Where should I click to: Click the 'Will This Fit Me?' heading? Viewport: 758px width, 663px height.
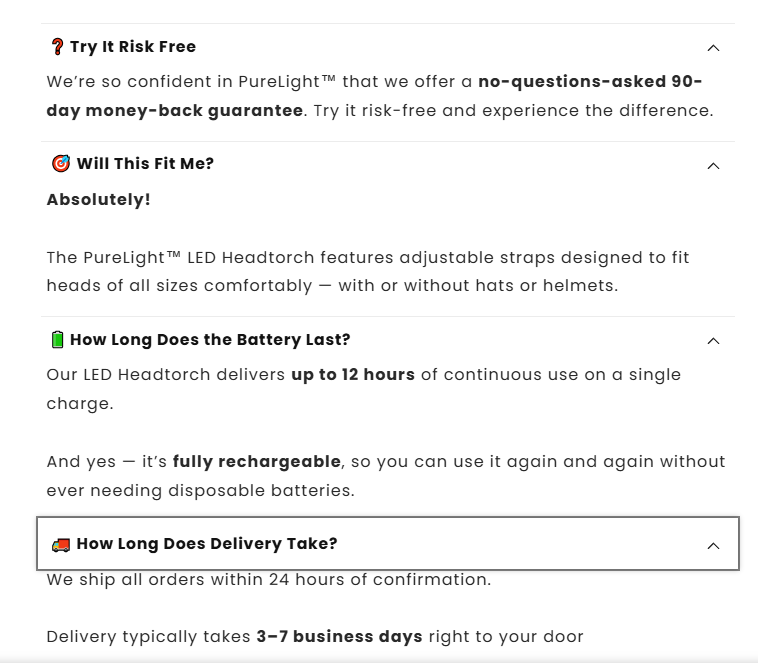[x=145, y=164]
